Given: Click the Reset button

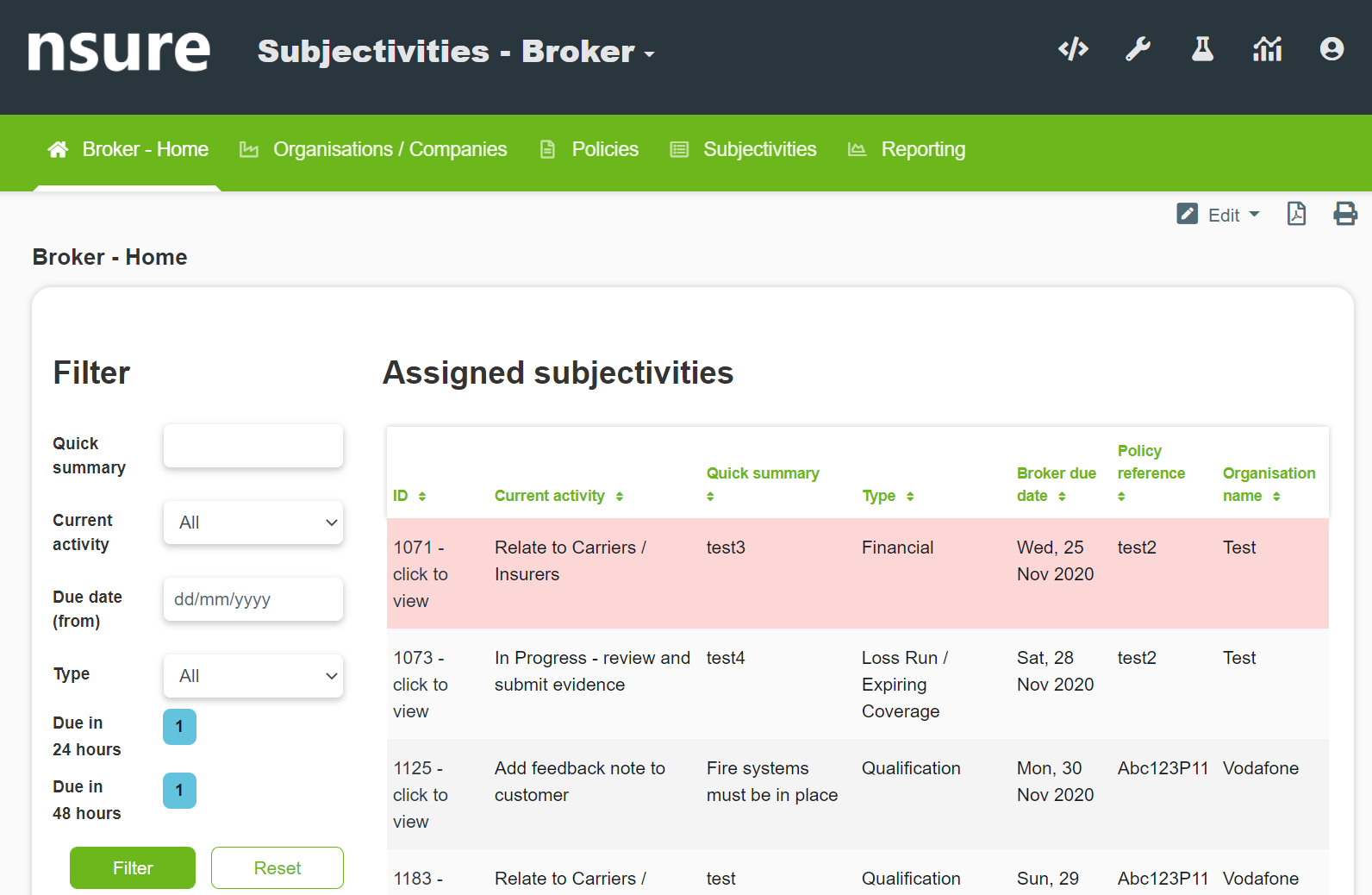Looking at the screenshot, I should pyautogui.click(x=277, y=868).
